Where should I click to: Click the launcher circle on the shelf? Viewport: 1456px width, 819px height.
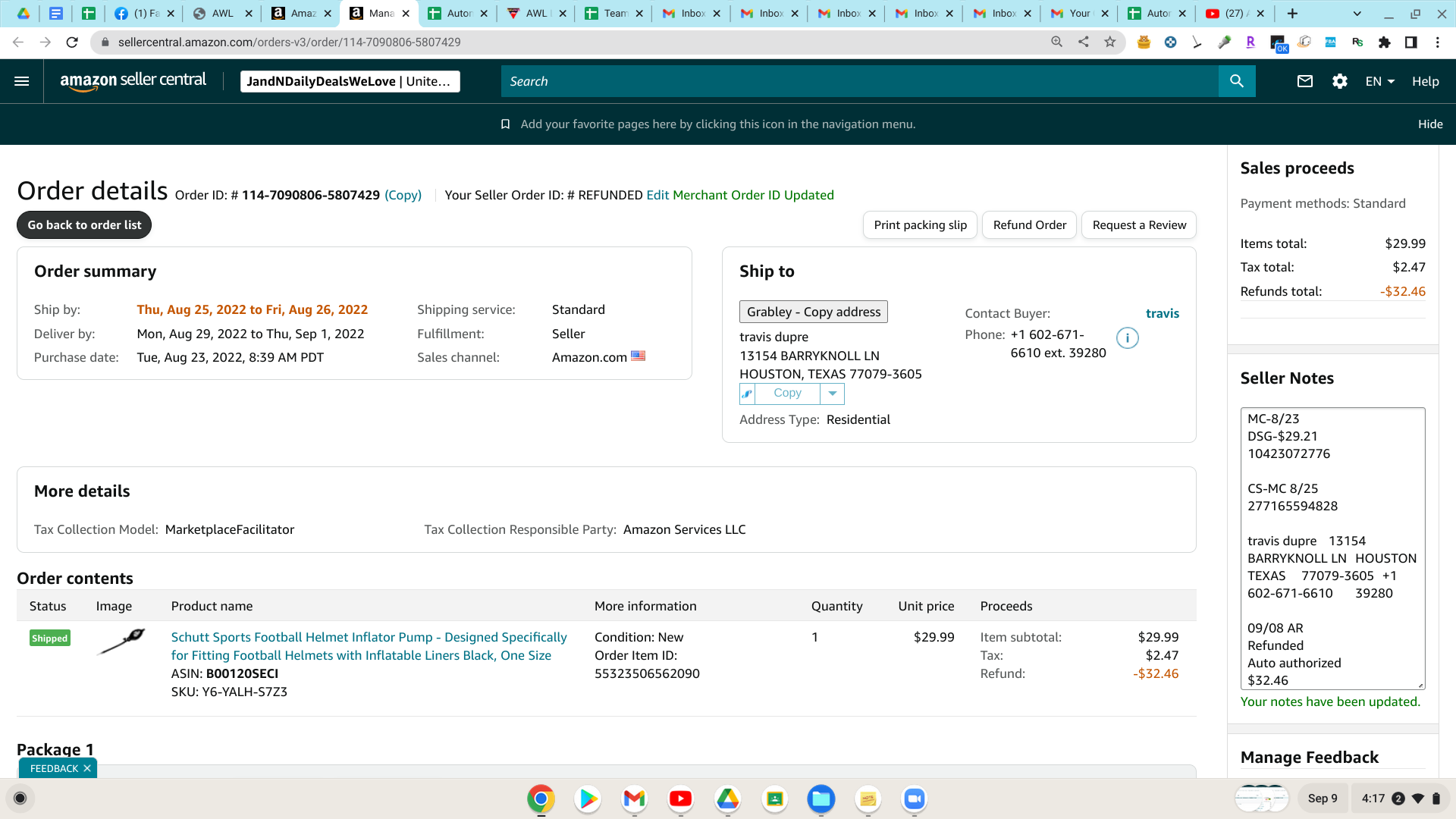point(20,799)
